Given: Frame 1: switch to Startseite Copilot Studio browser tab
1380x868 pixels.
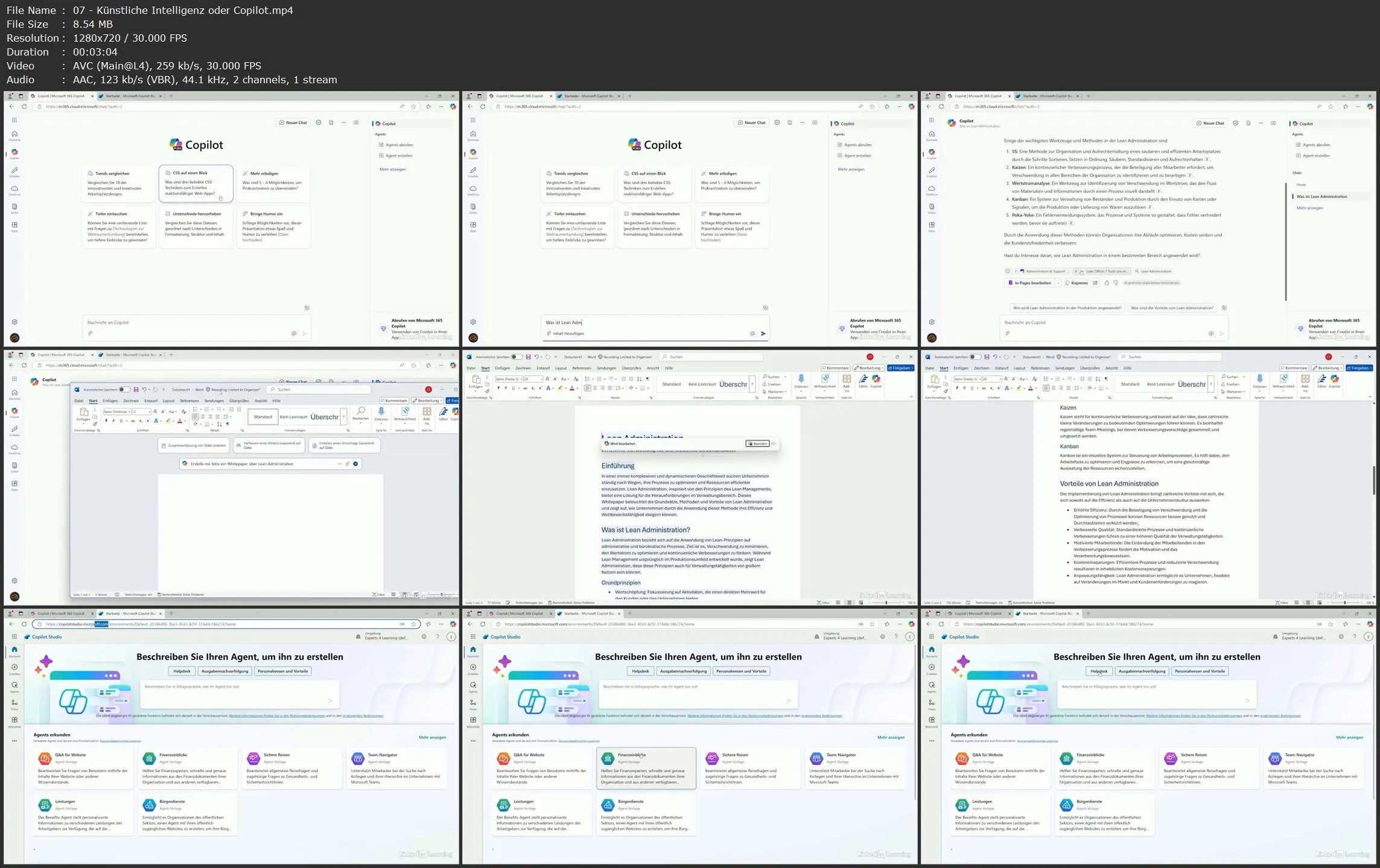Looking at the screenshot, I should point(130,96).
